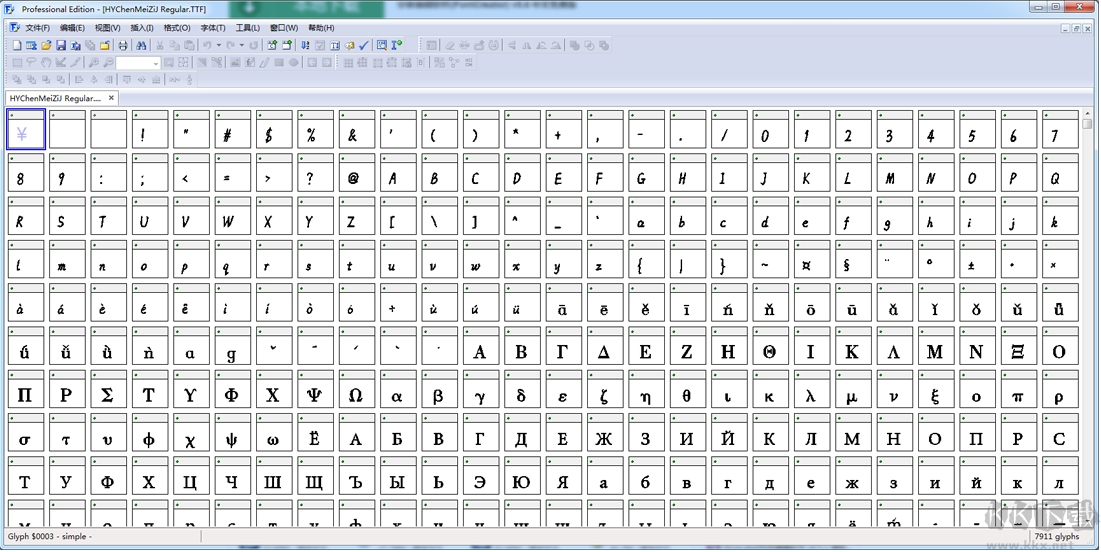Select the @ glyph cell

click(x=354, y=178)
